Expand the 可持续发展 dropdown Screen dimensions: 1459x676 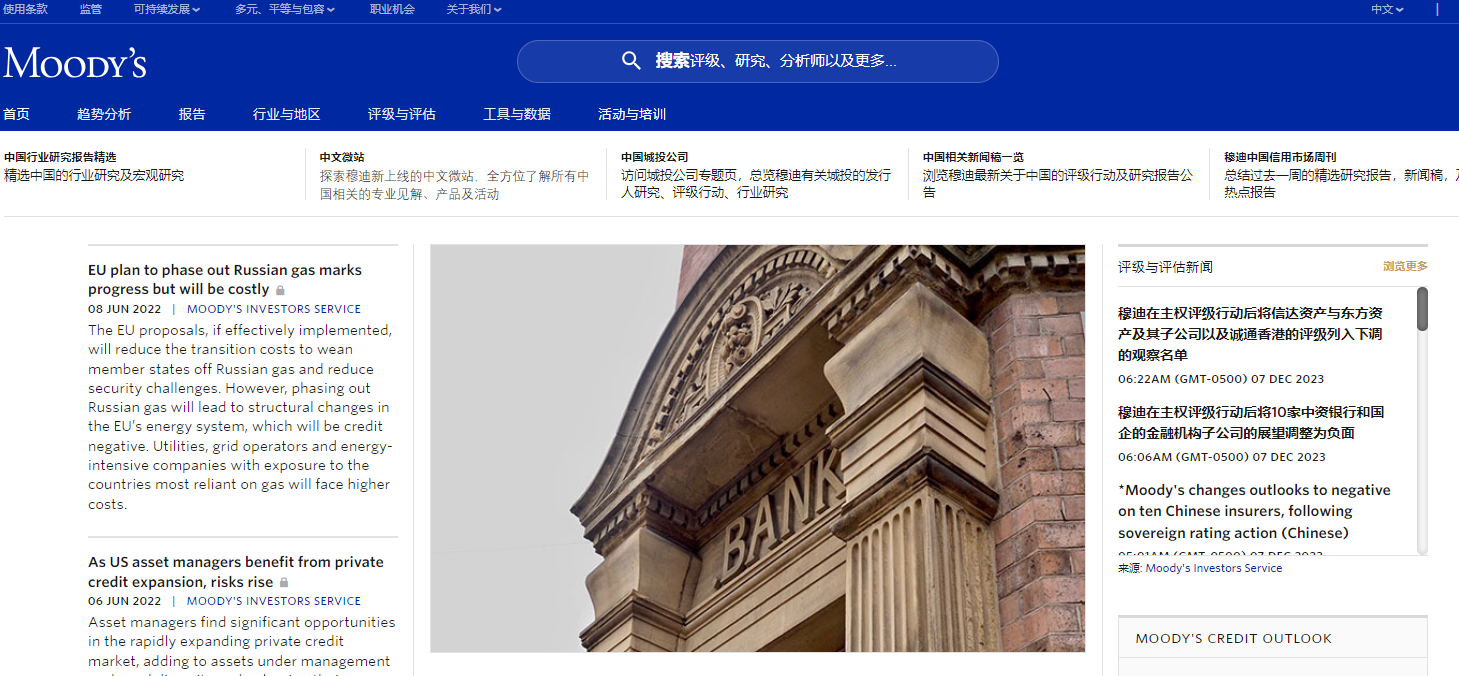(x=167, y=9)
